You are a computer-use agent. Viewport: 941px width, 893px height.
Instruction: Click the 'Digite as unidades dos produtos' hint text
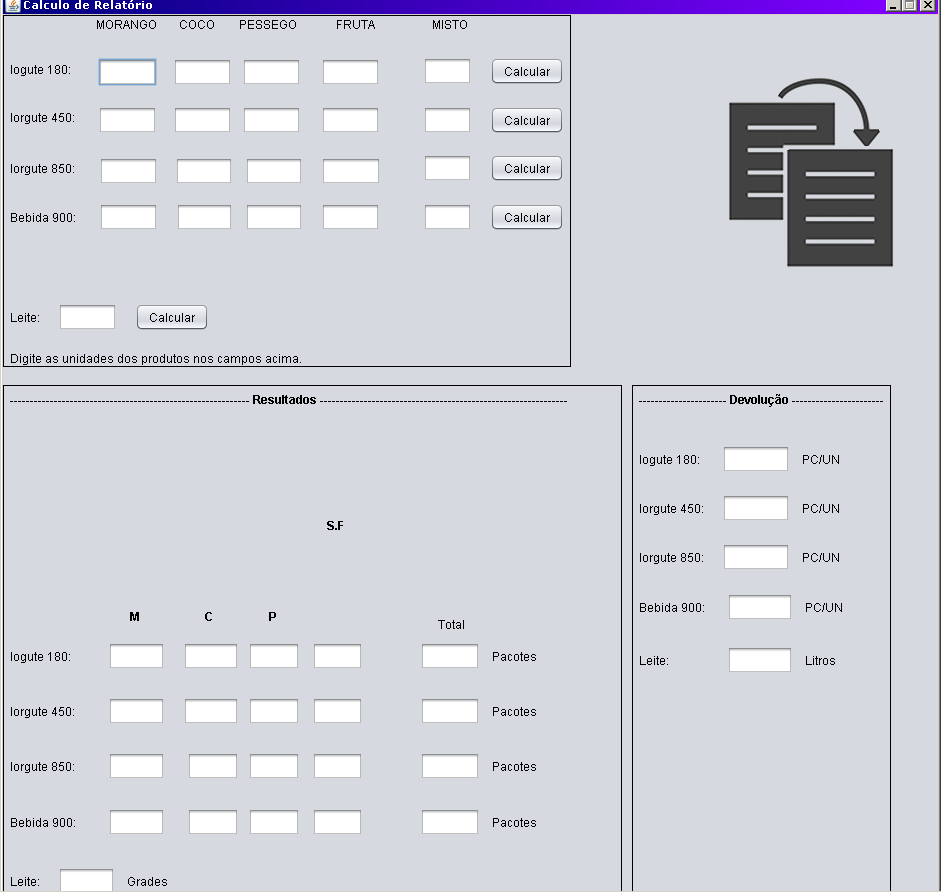(156, 358)
